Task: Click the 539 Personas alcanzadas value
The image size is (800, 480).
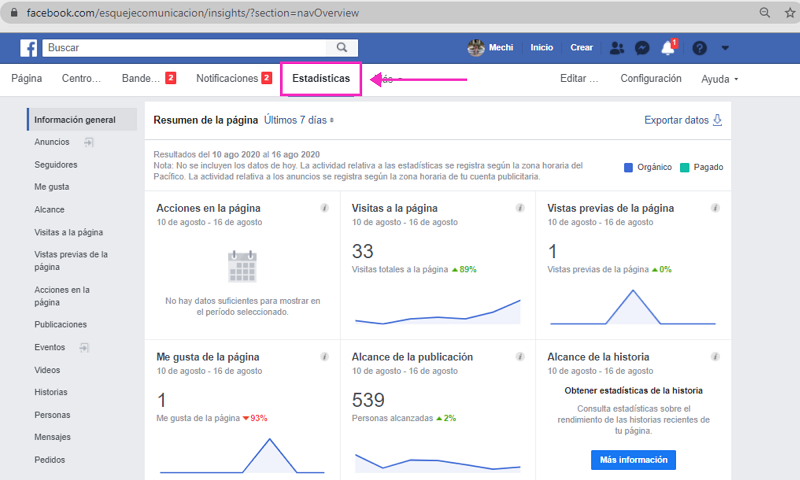Action: (x=368, y=400)
